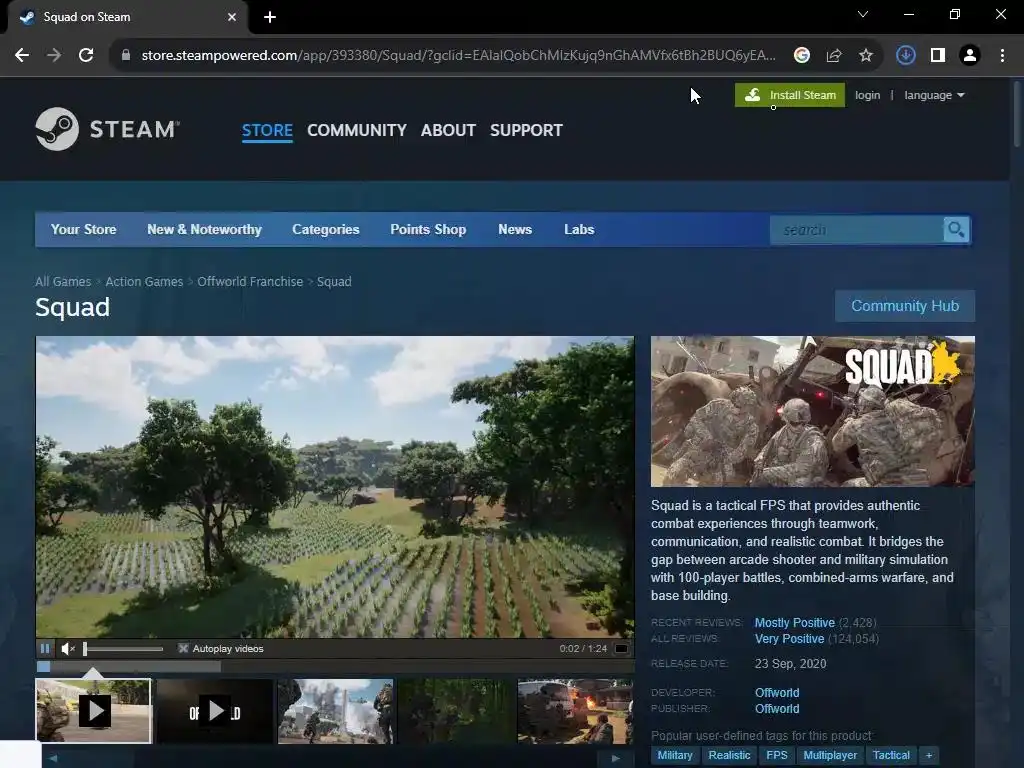The width and height of the screenshot is (1024, 768).
Task: Select the first trailer thumbnail
Action: point(93,711)
